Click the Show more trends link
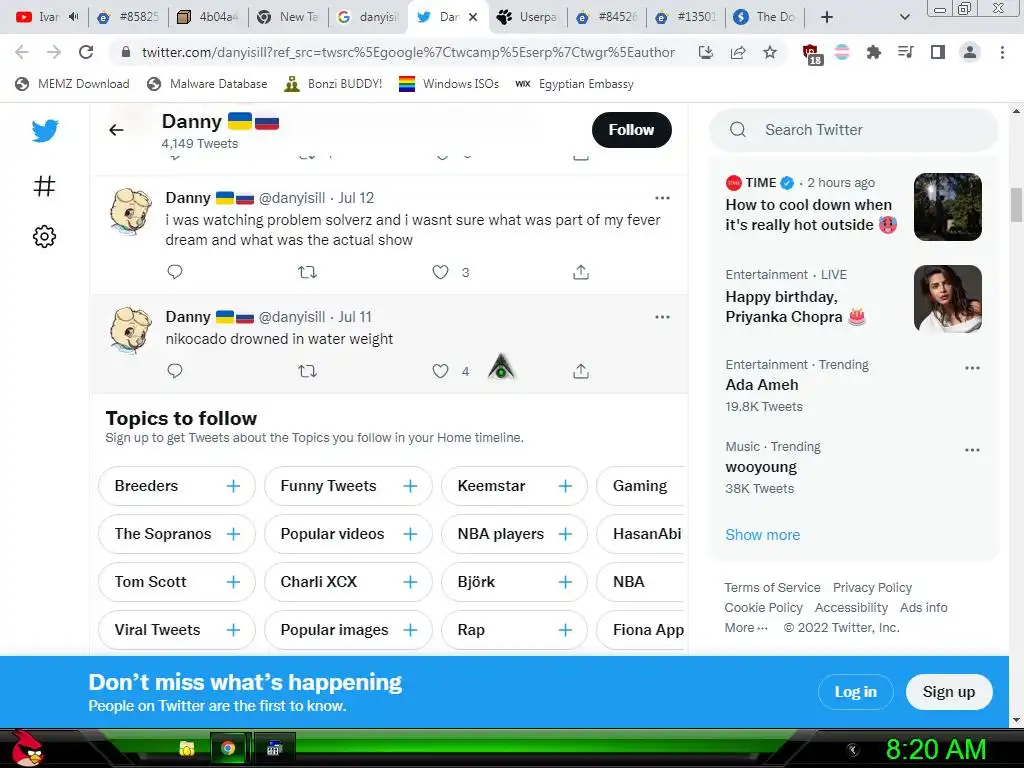 762,535
